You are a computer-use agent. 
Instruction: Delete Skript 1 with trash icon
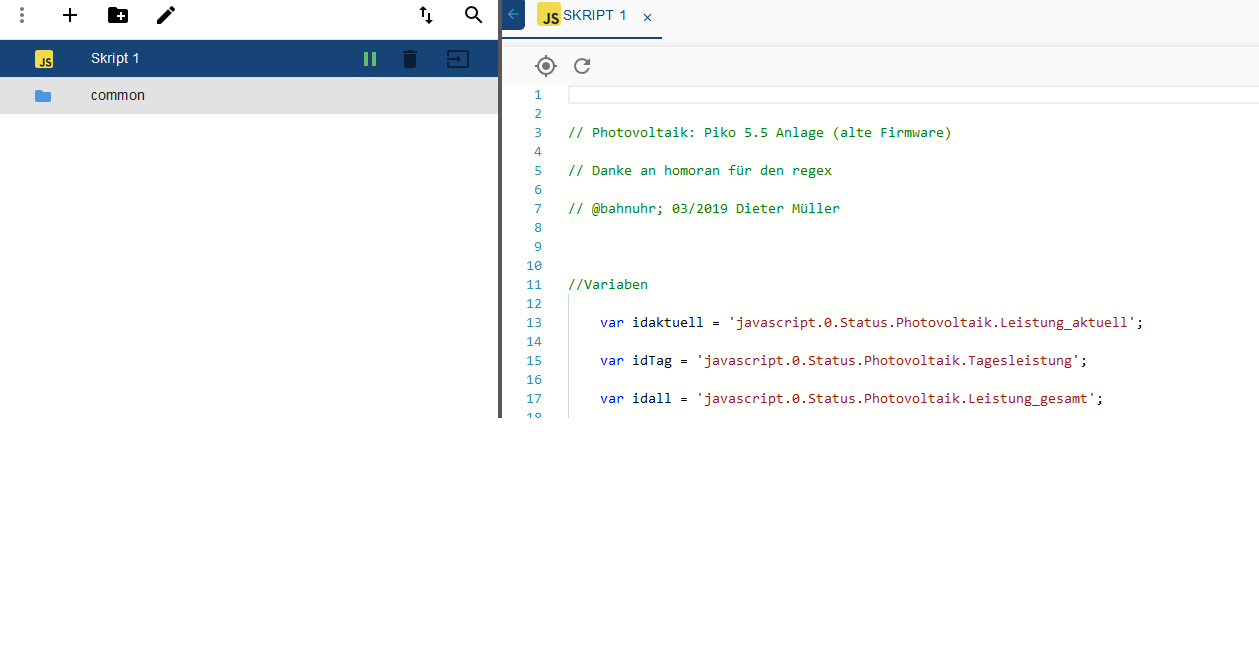coord(410,59)
